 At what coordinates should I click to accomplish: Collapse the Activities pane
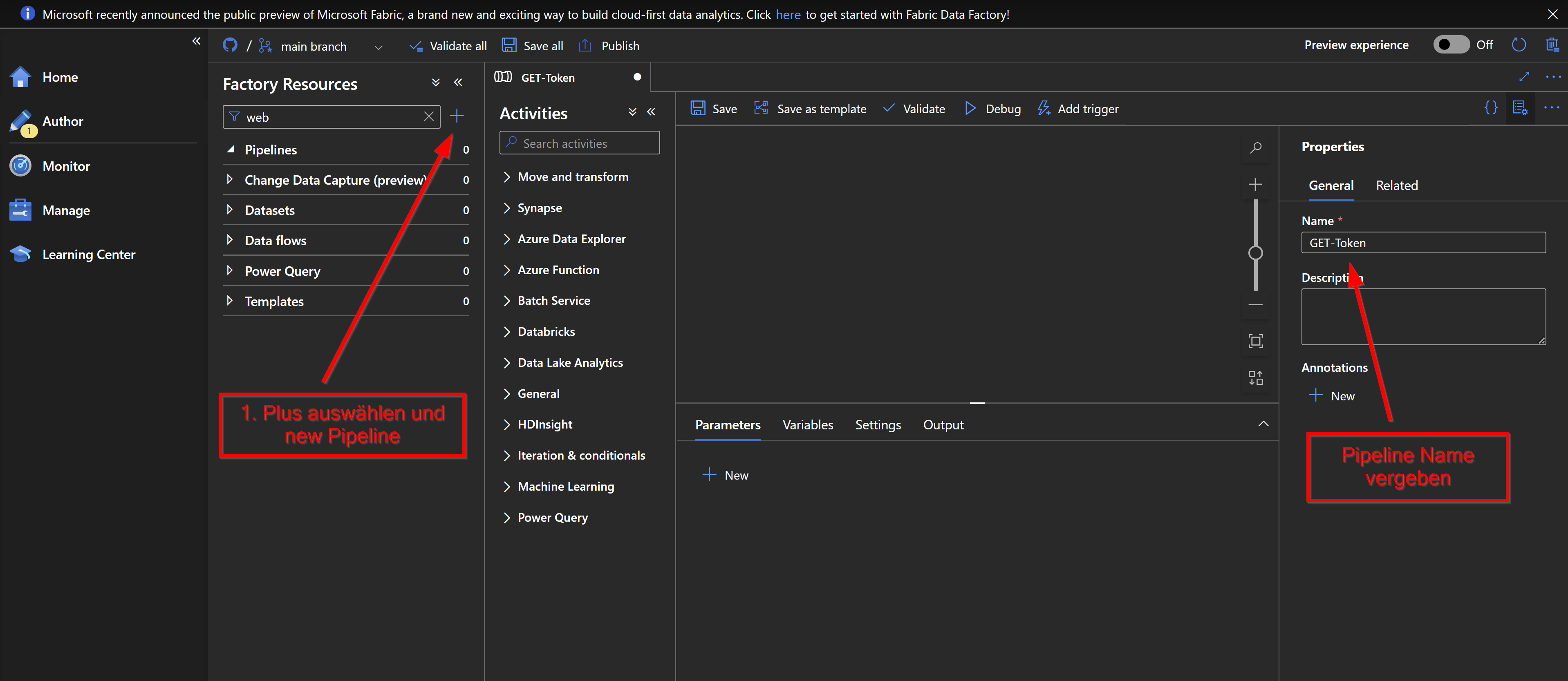pyautogui.click(x=651, y=112)
